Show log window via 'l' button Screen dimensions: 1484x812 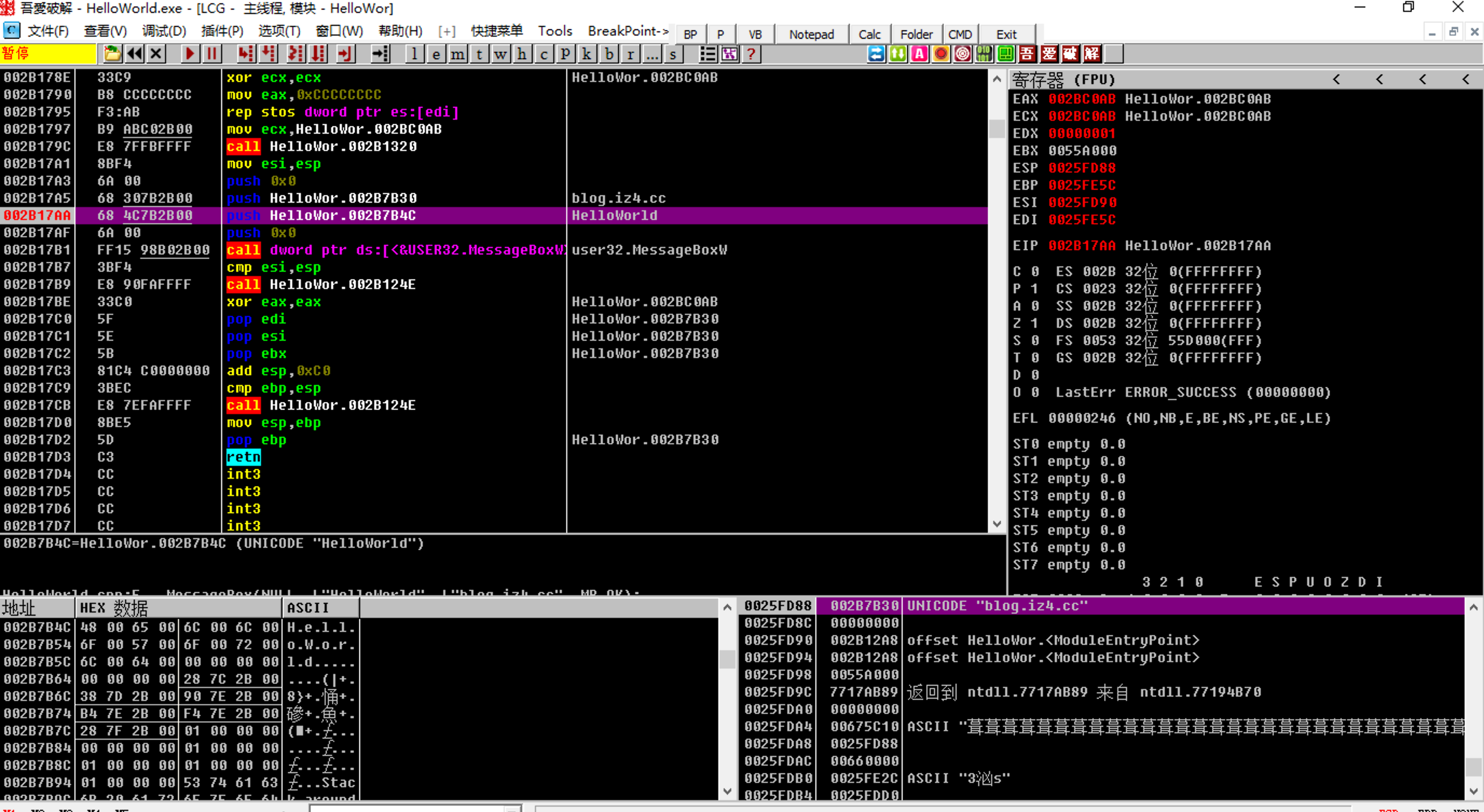click(x=414, y=54)
